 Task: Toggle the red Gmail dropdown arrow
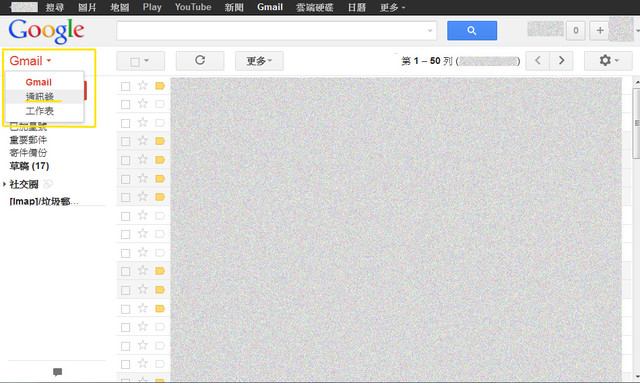[x=49, y=60]
